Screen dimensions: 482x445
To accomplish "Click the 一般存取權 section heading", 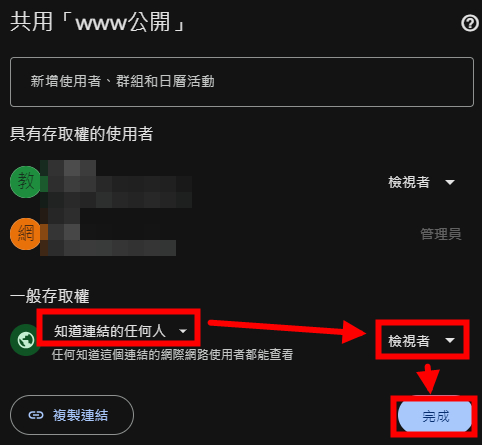I will click(50, 296).
